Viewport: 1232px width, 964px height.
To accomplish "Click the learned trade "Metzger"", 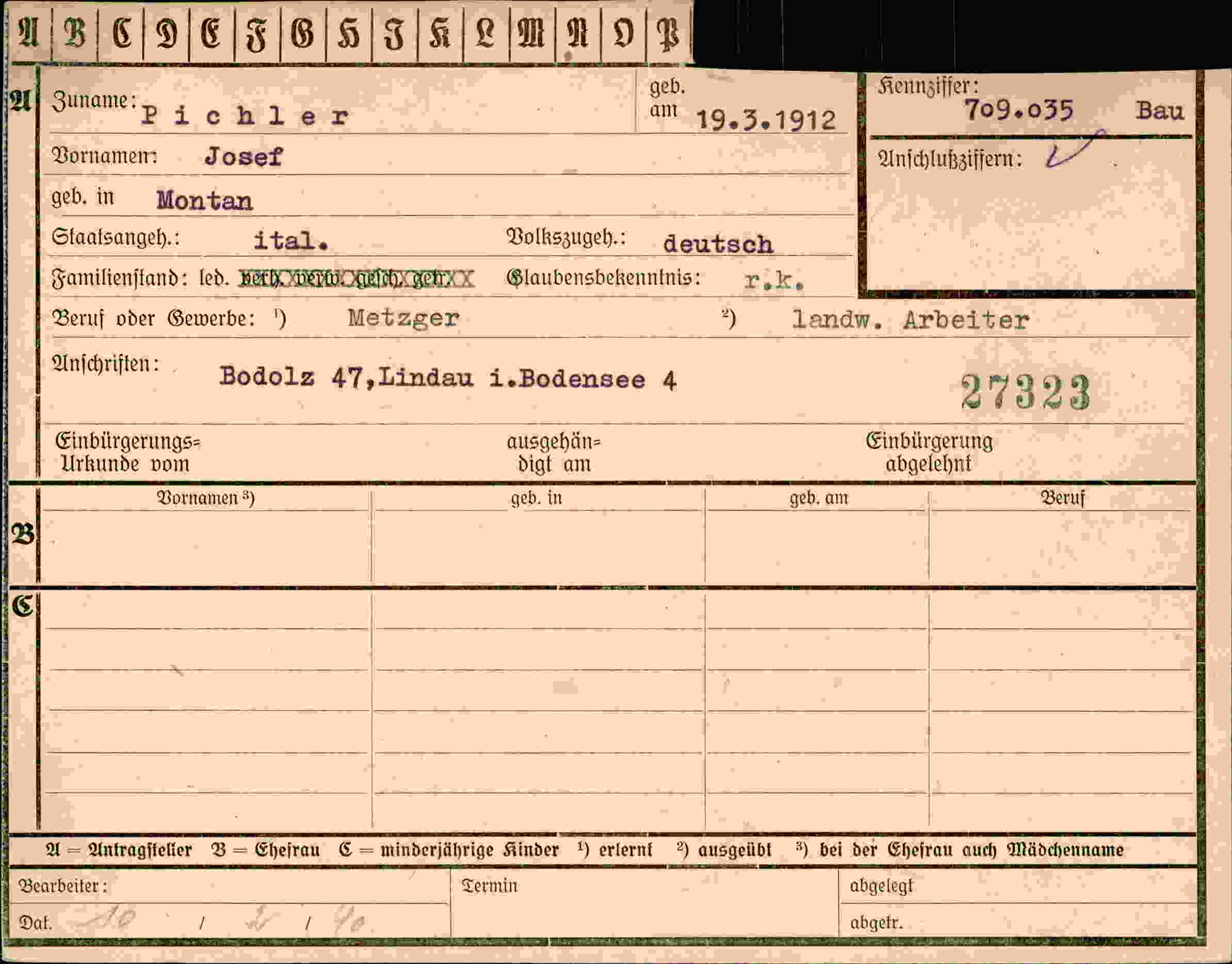I will point(403,319).
